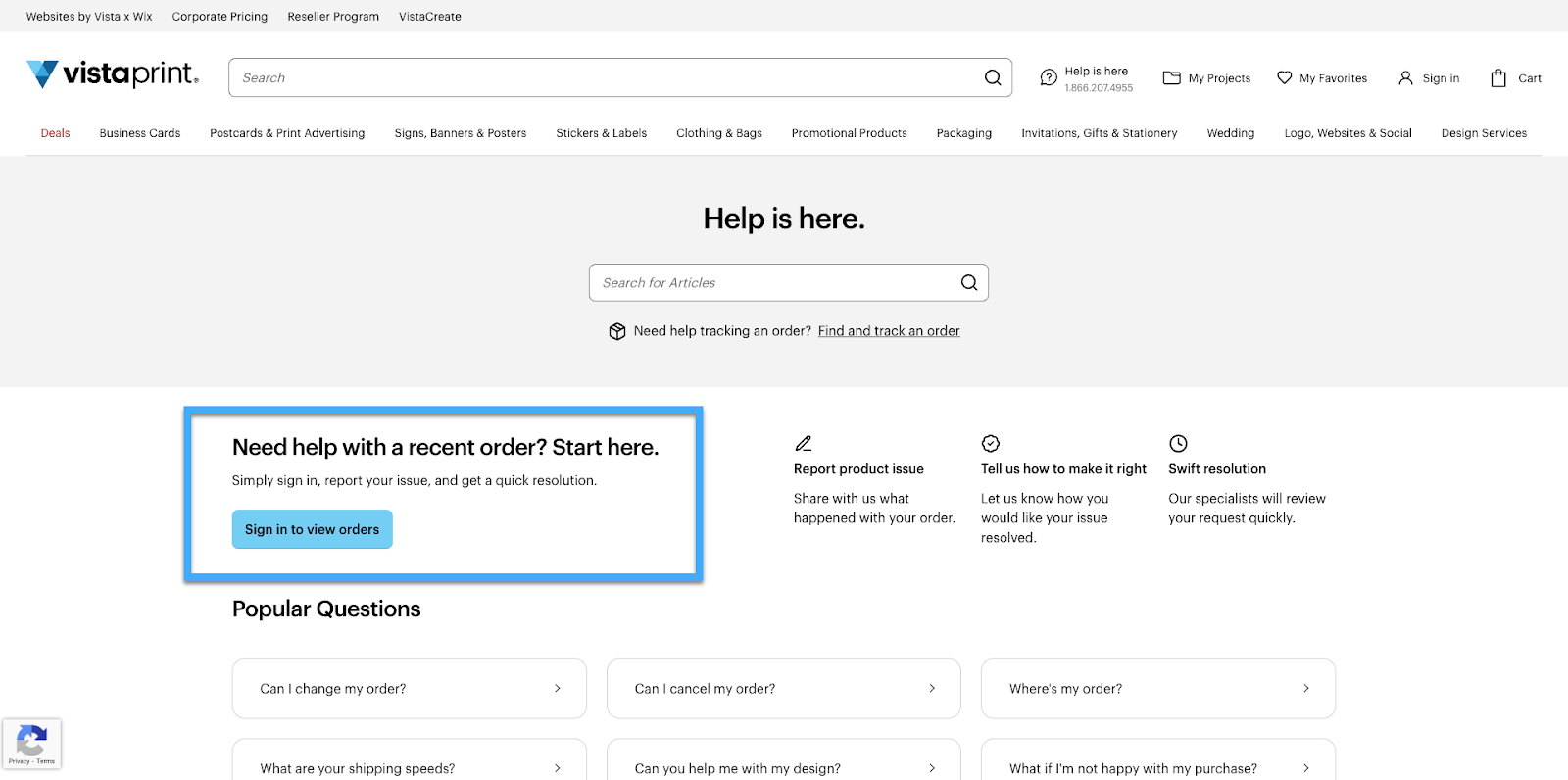Open Postcards & Print Advertising menu
Screen dimensions: 1568x780
[x=287, y=133]
